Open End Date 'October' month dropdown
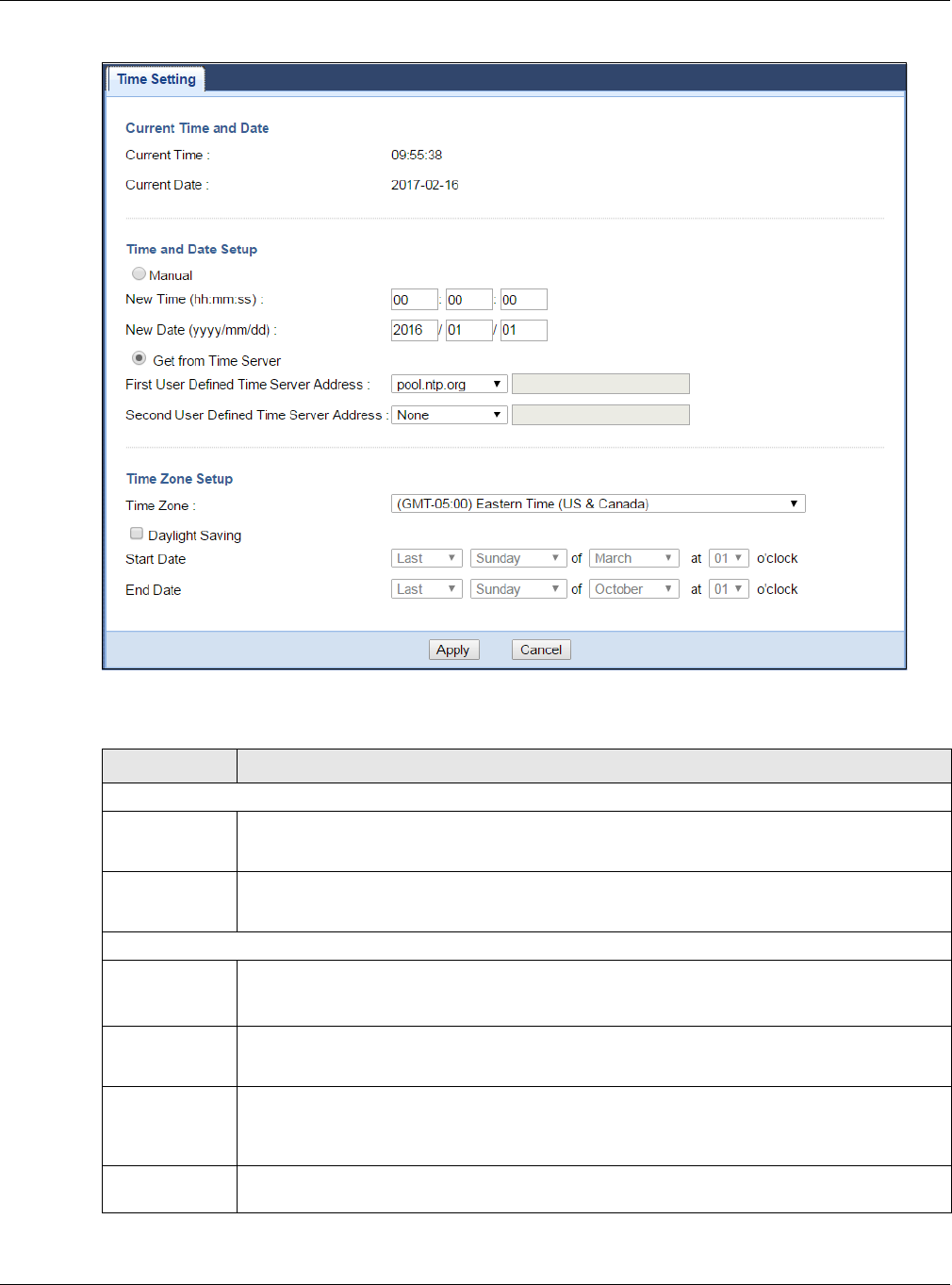952x1285 pixels. tap(634, 589)
